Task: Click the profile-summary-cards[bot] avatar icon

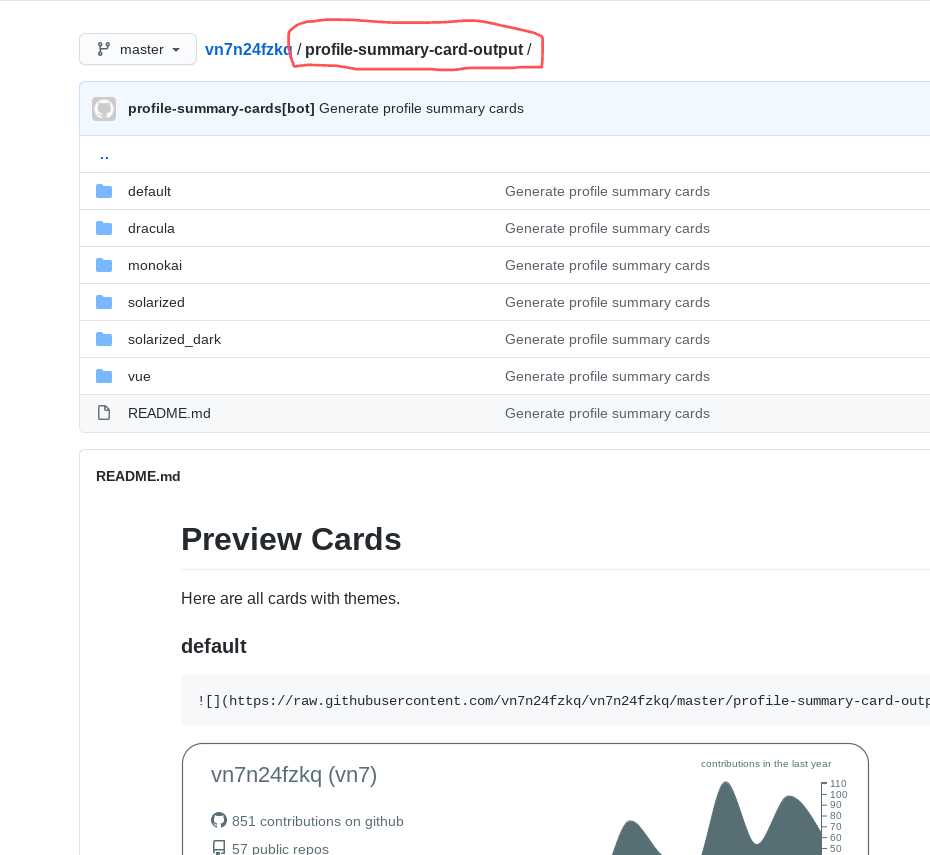Action: [104, 109]
